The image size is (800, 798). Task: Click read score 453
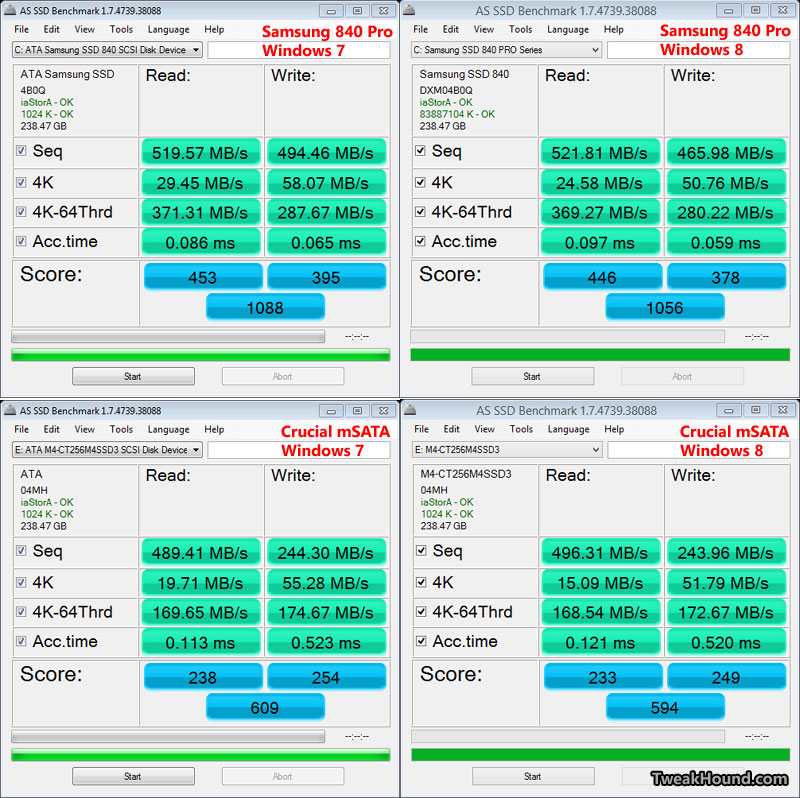(x=203, y=277)
